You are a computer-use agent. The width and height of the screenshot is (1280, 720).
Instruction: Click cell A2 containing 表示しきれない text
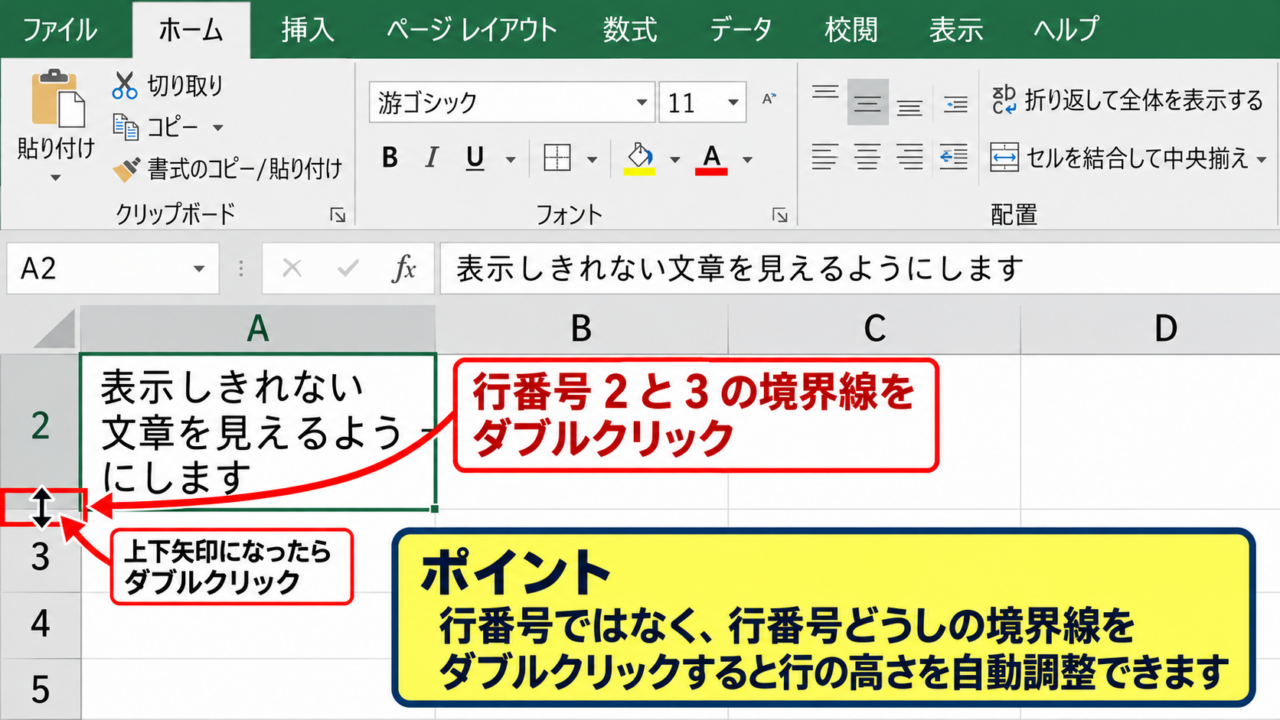pyautogui.click(x=258, y=431)
